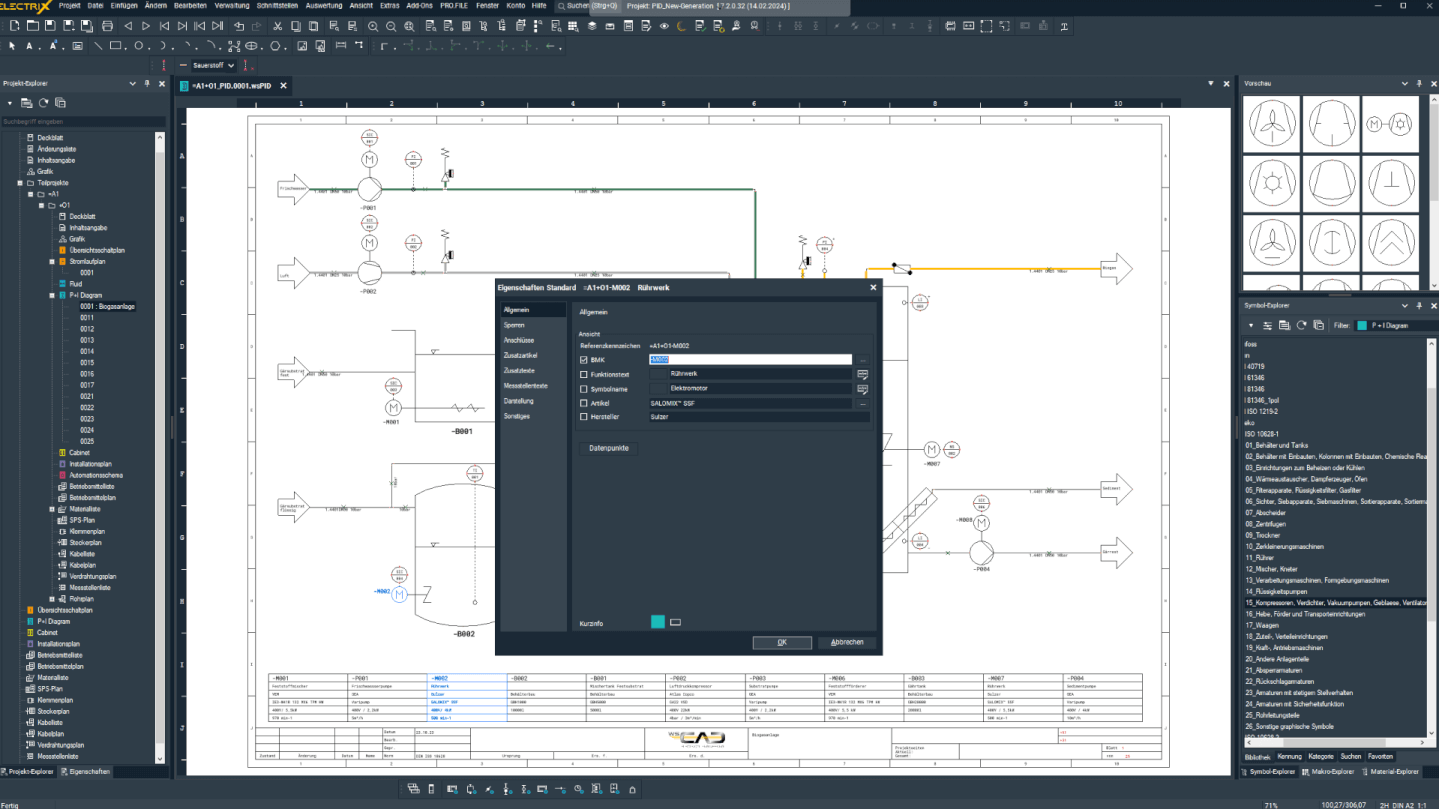The width and height of the screenshot is (1439, 809).
Task: Open text editor icon beside Funktionstext field
Action: (862, 374)
